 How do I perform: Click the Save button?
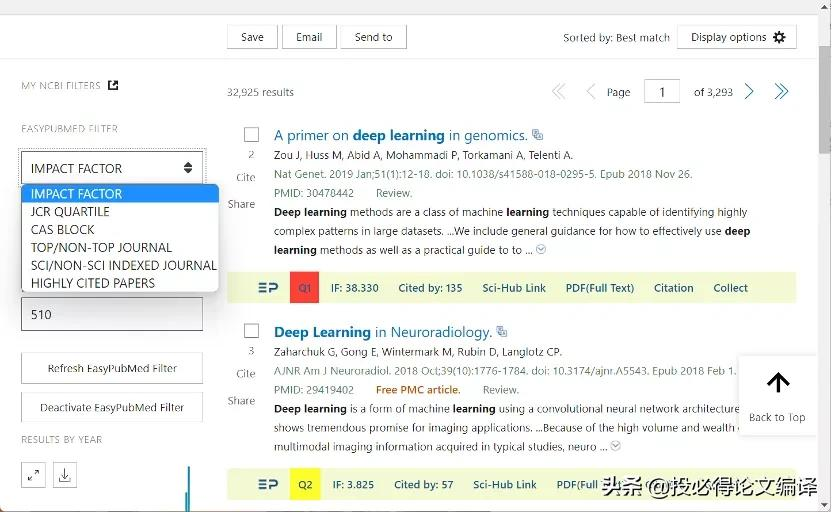tap(252, 37)
